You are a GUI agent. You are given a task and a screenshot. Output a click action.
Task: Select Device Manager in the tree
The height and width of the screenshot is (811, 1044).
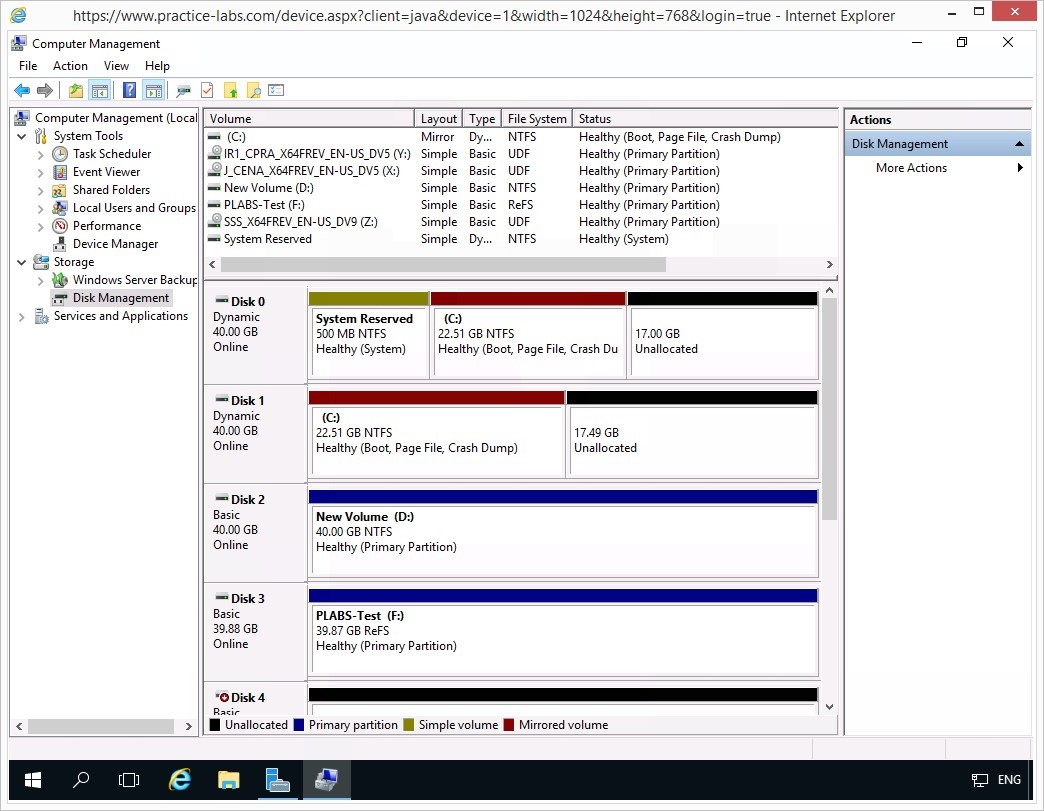(x=115, y=244)
